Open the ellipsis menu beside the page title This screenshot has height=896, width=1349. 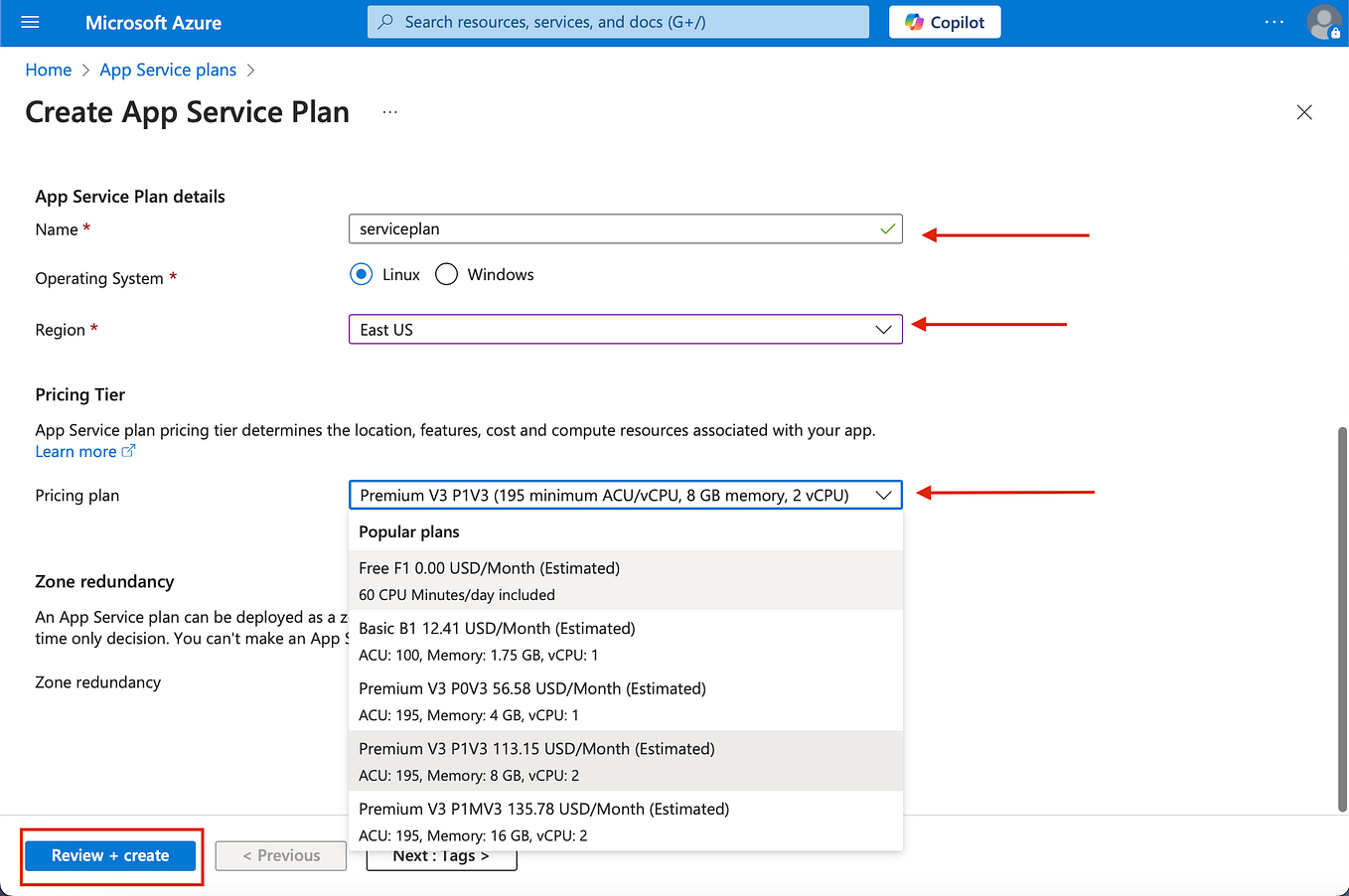click(x=389, y=111)
